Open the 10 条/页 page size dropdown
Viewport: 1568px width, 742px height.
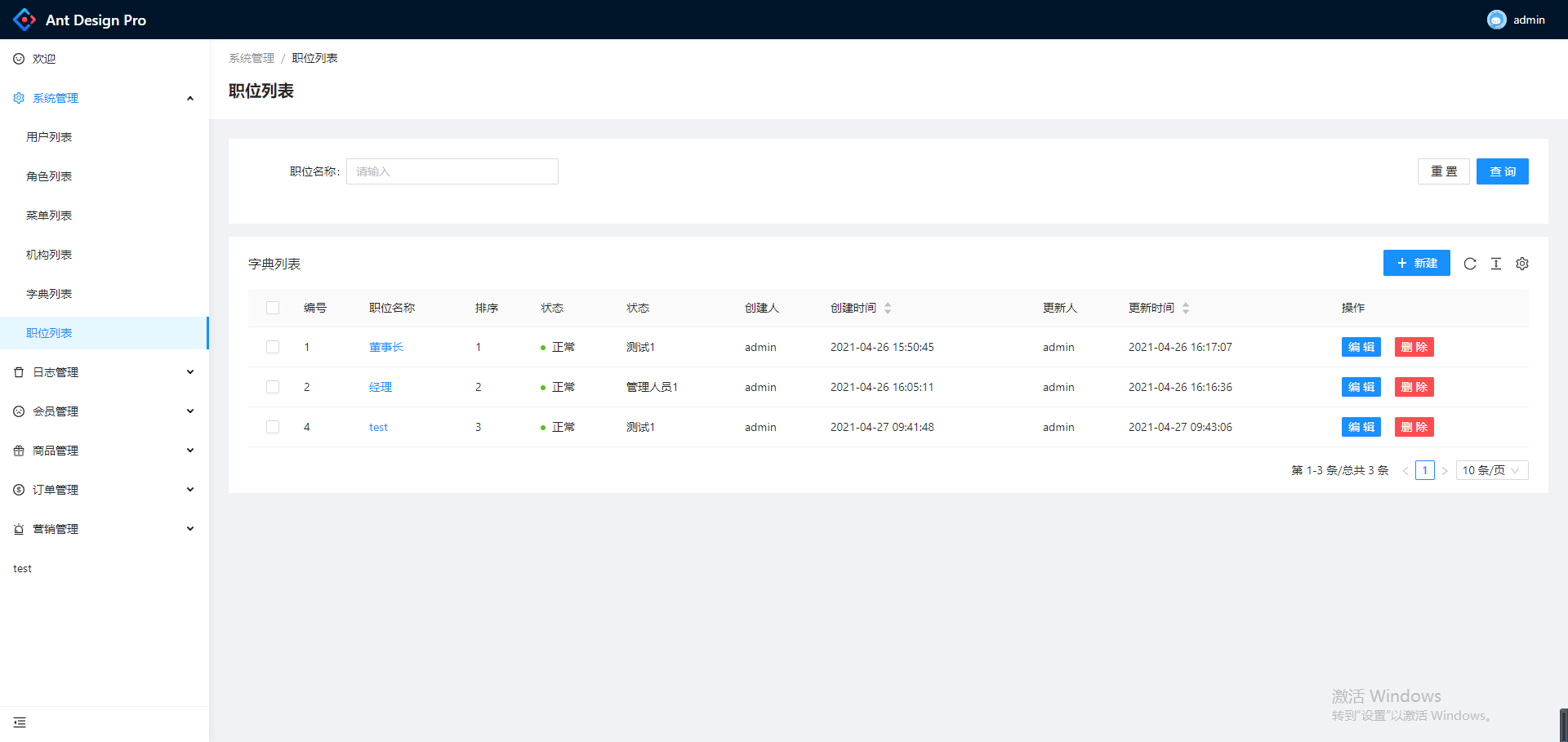click(x=1492, y=470)
